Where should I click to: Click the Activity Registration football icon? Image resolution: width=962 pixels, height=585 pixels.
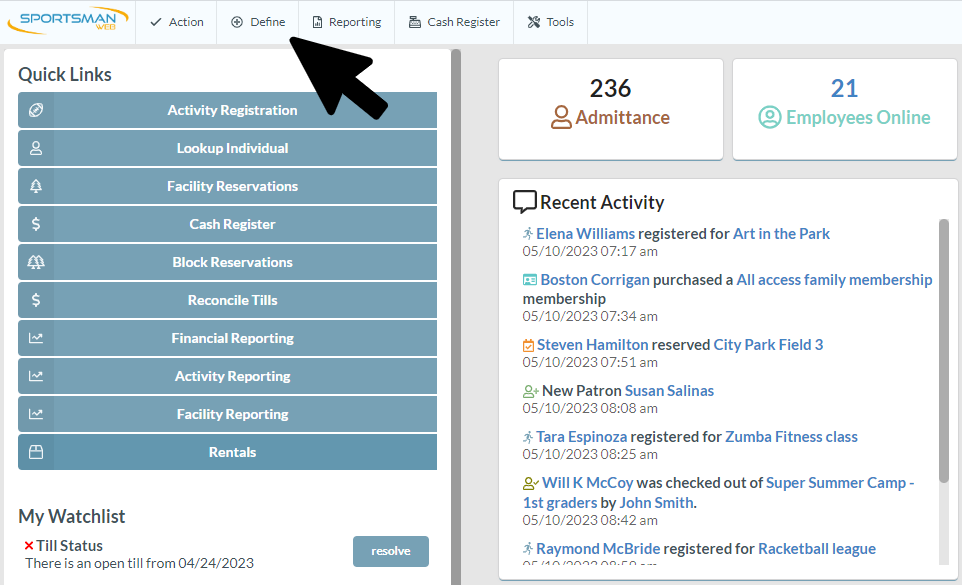[36, 110]
